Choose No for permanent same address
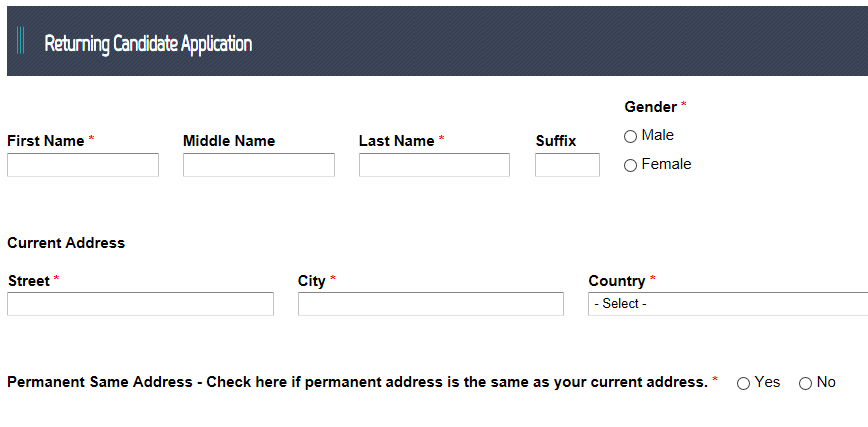The image size is (868, 427). coord(806,383)
